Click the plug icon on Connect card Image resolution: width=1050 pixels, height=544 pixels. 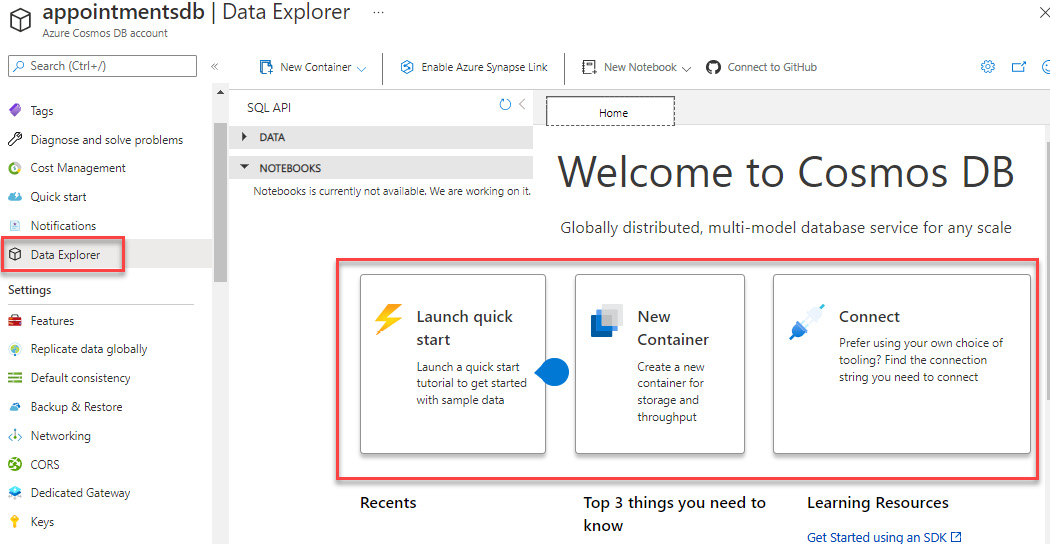tap(806, 324)
